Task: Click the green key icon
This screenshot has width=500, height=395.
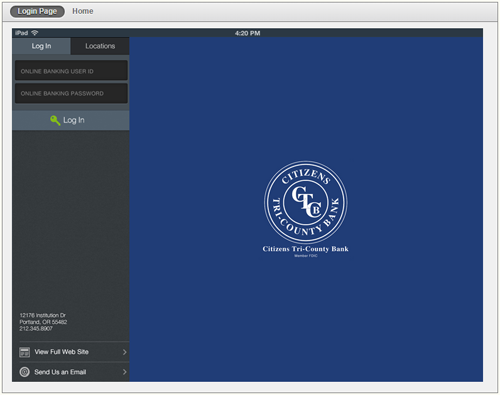Action: coord(55,120)
